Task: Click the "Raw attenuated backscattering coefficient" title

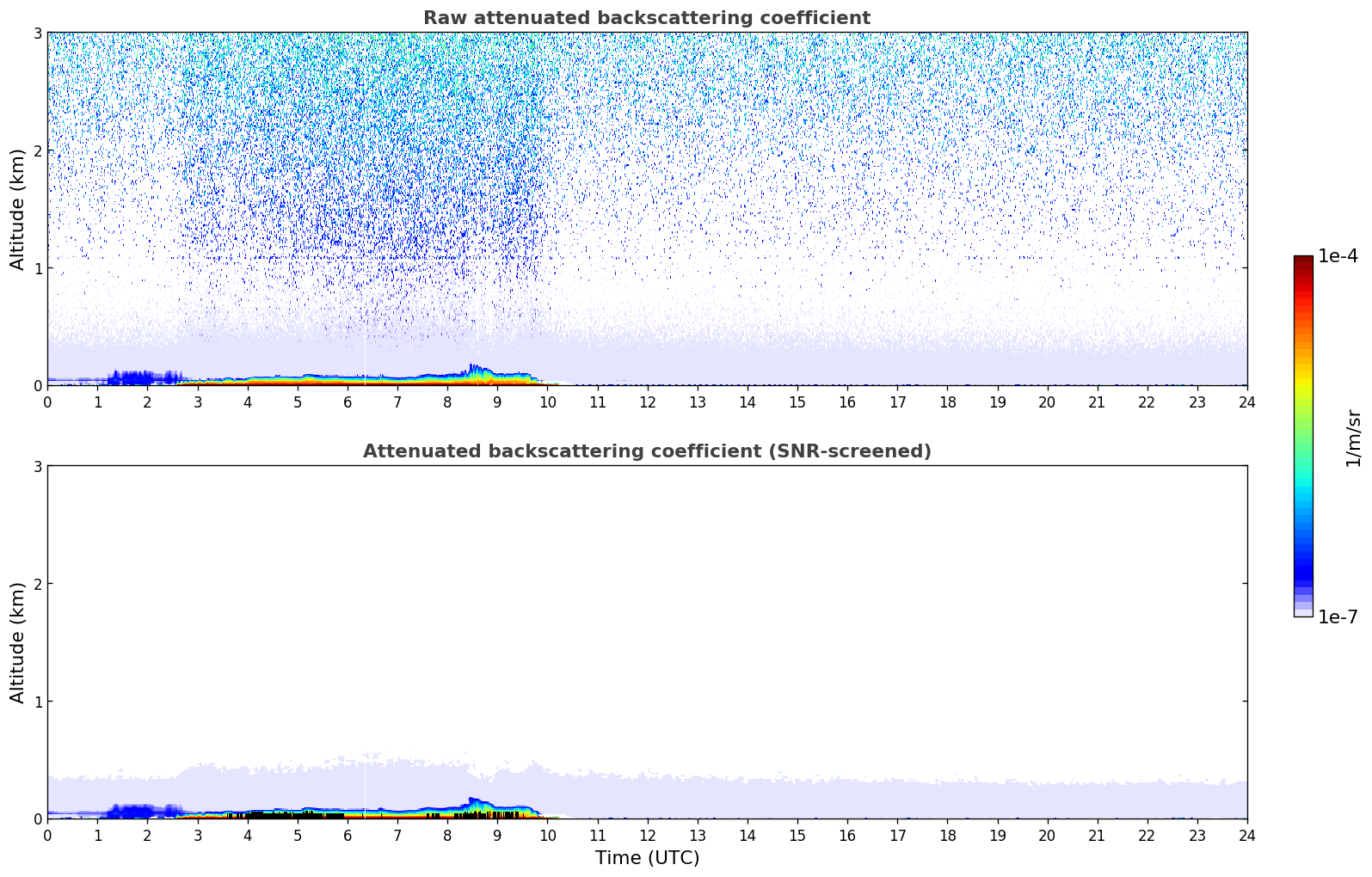Action: pyautogui.click(x=646, y=18)
